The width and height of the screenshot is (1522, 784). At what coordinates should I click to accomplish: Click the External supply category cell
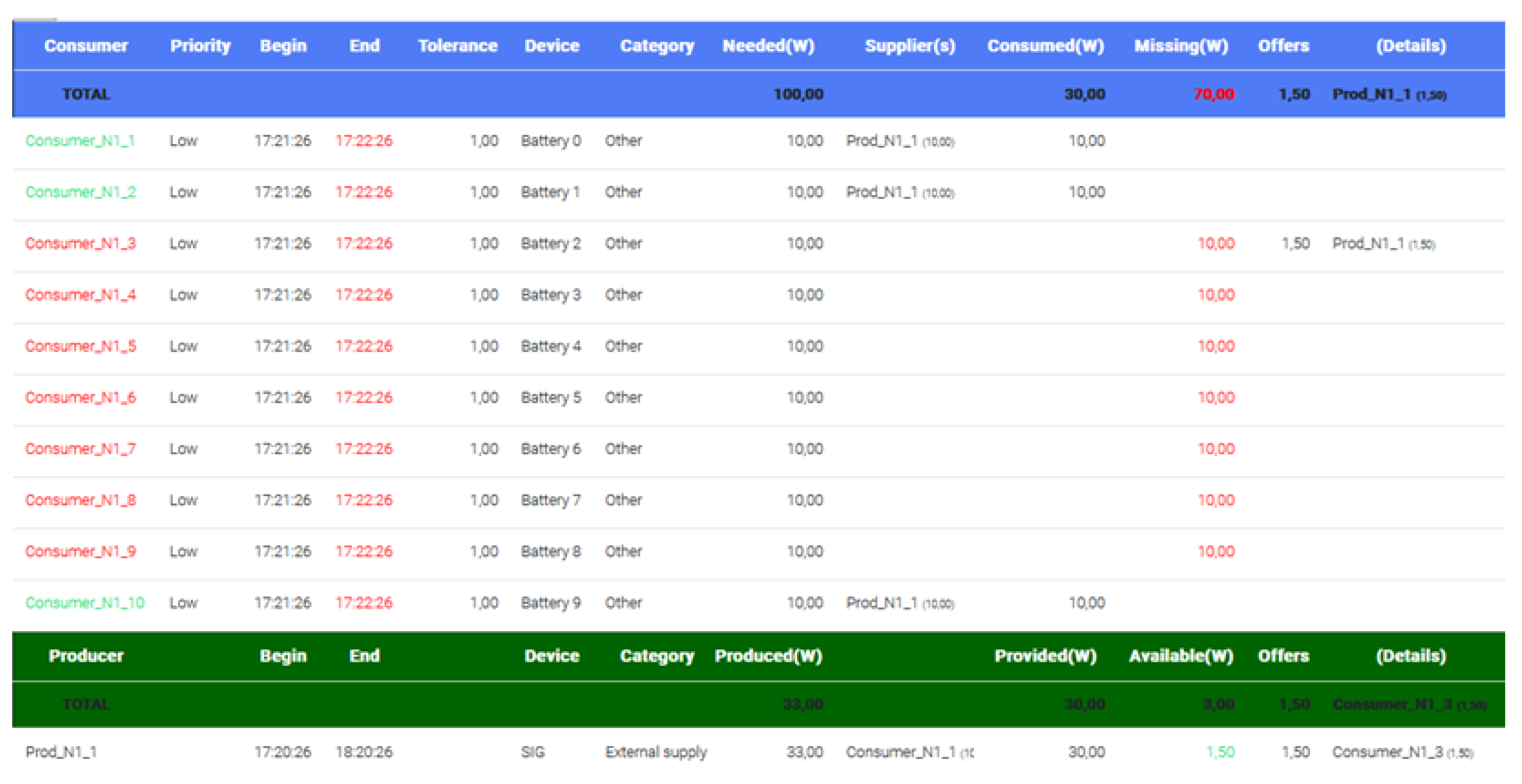click(655, 752)
